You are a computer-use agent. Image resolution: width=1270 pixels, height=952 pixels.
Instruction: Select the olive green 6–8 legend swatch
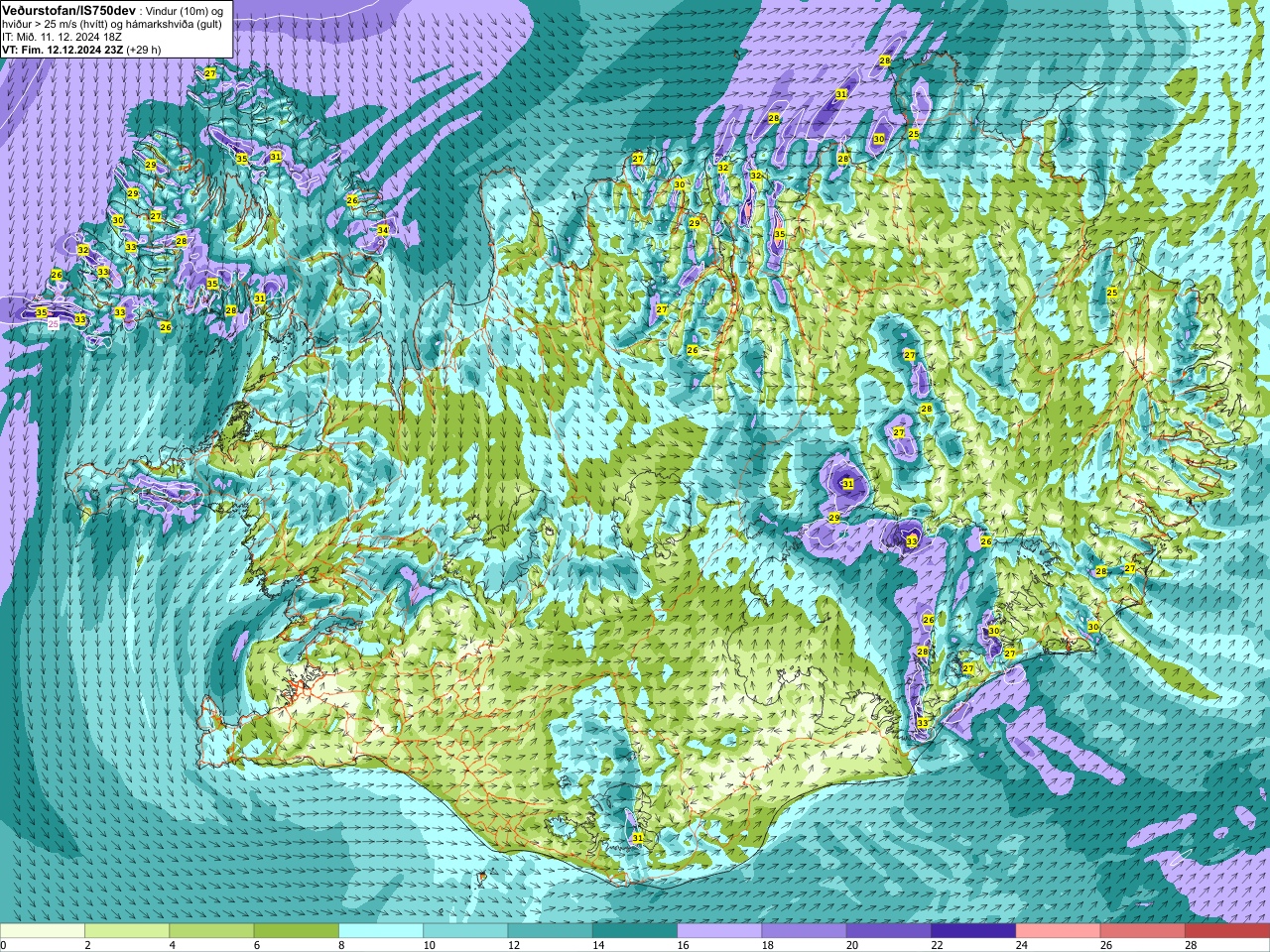(296, 931)
